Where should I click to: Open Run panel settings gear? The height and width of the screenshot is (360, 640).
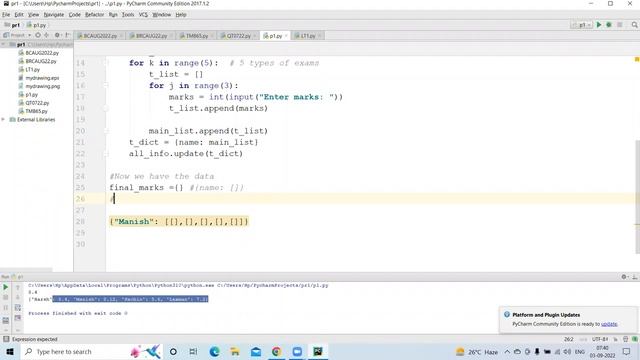pyautogui.click(x=624, y=277)
